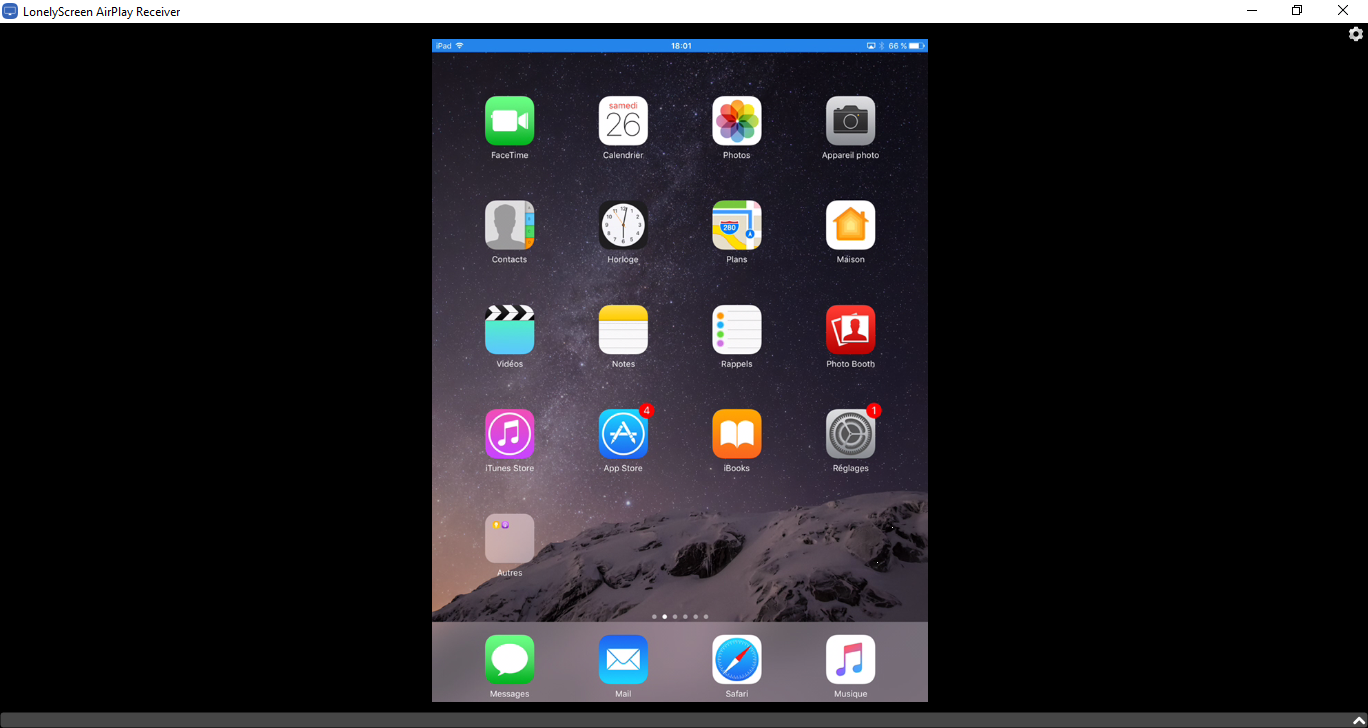This screenshot has height=728, width=1368.
Task: Open the iTunes Store app
Action: [509, 434]
